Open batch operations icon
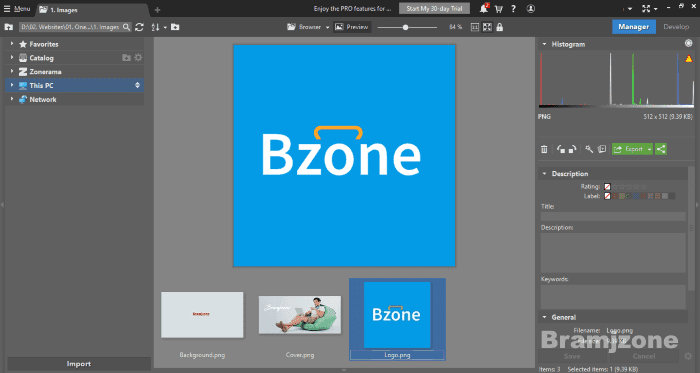 tap(602, 149)
